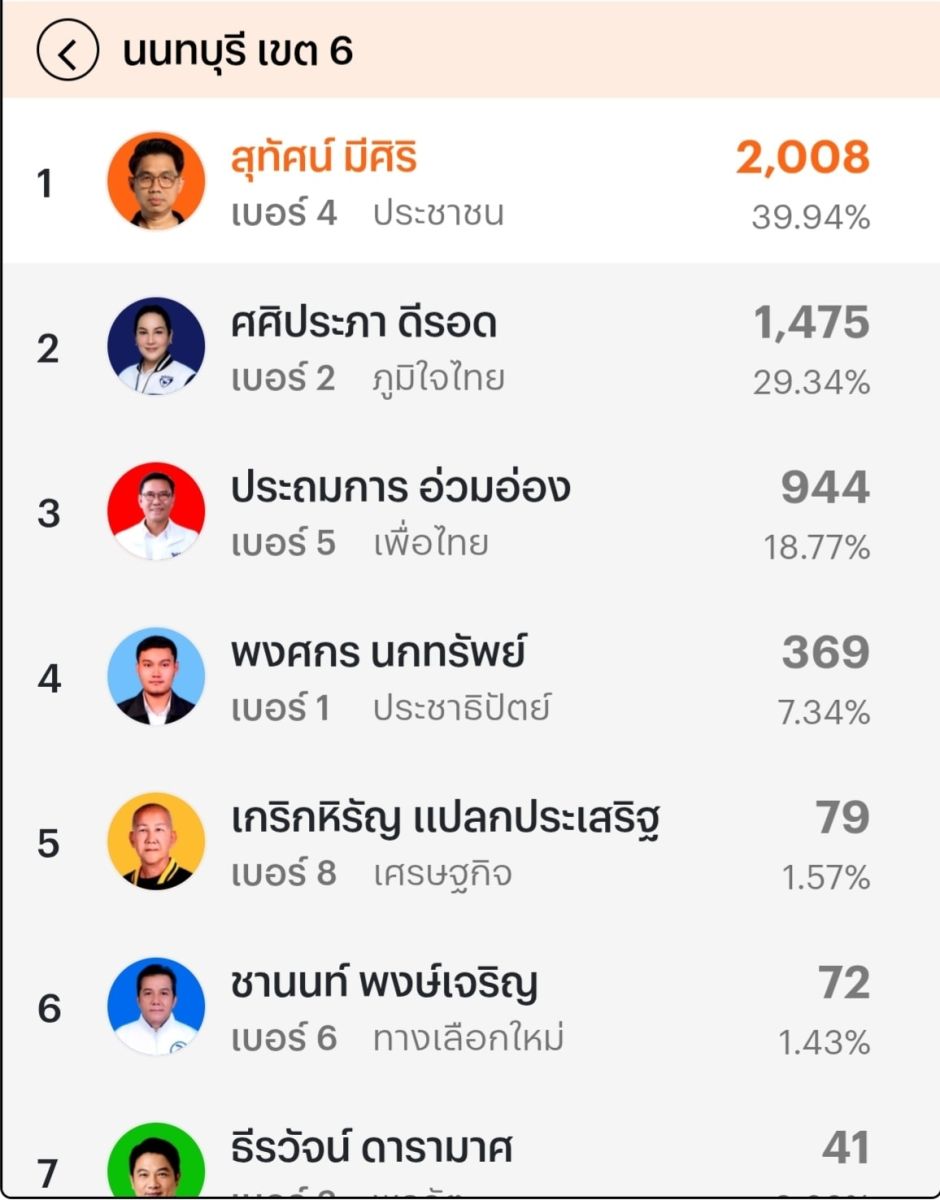Viewport: 940px width, 1200px height.
Task: Open สุทัศน์ มีศิริ candidate photo
Action: click(x=156, y=181)
